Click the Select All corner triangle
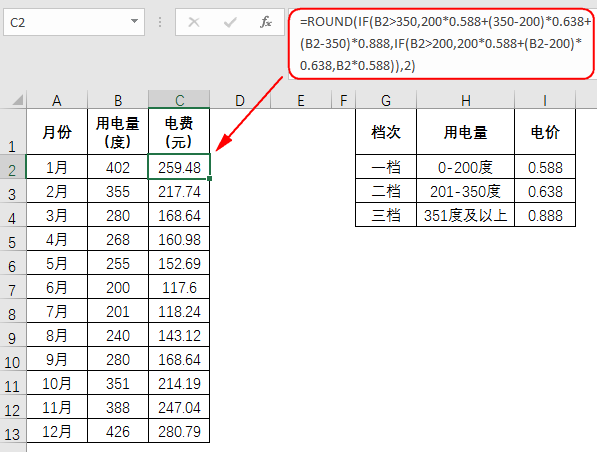This screenshot has width=597, height=452. pyautogui.click(x=18, y=100)
